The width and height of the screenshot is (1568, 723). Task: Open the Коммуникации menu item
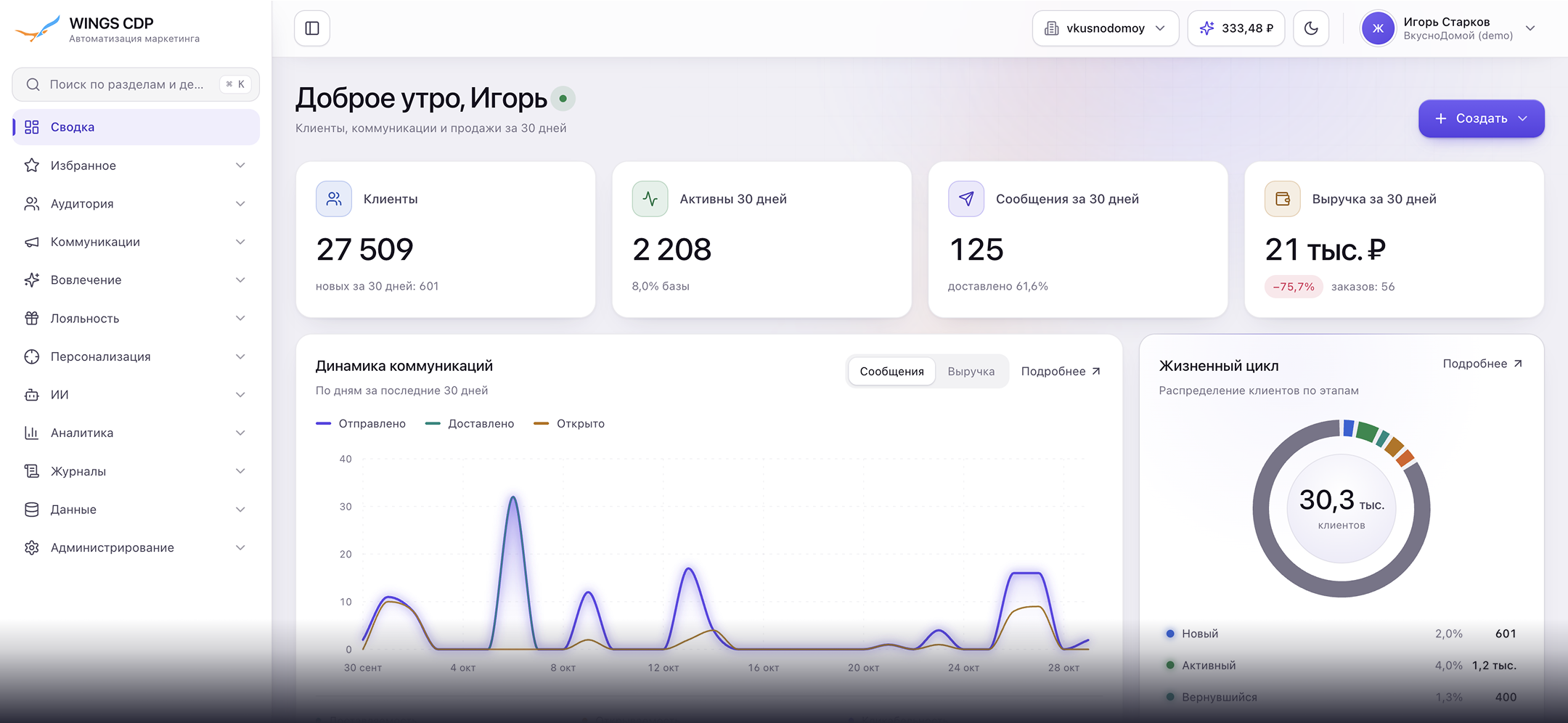(x=136, y=242)
